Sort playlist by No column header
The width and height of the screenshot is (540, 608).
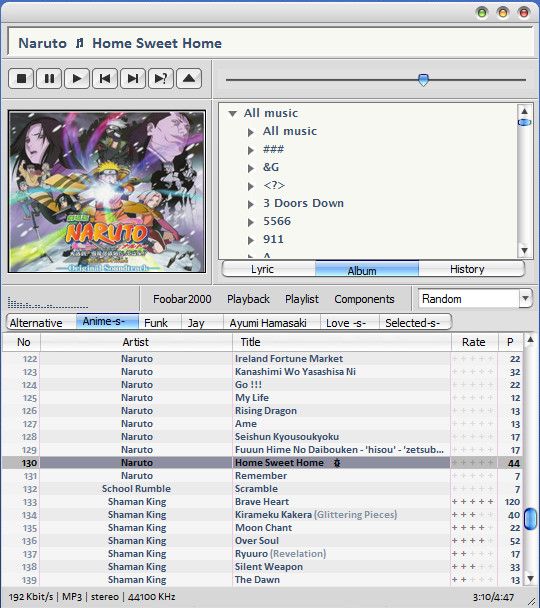coord(21,342)
